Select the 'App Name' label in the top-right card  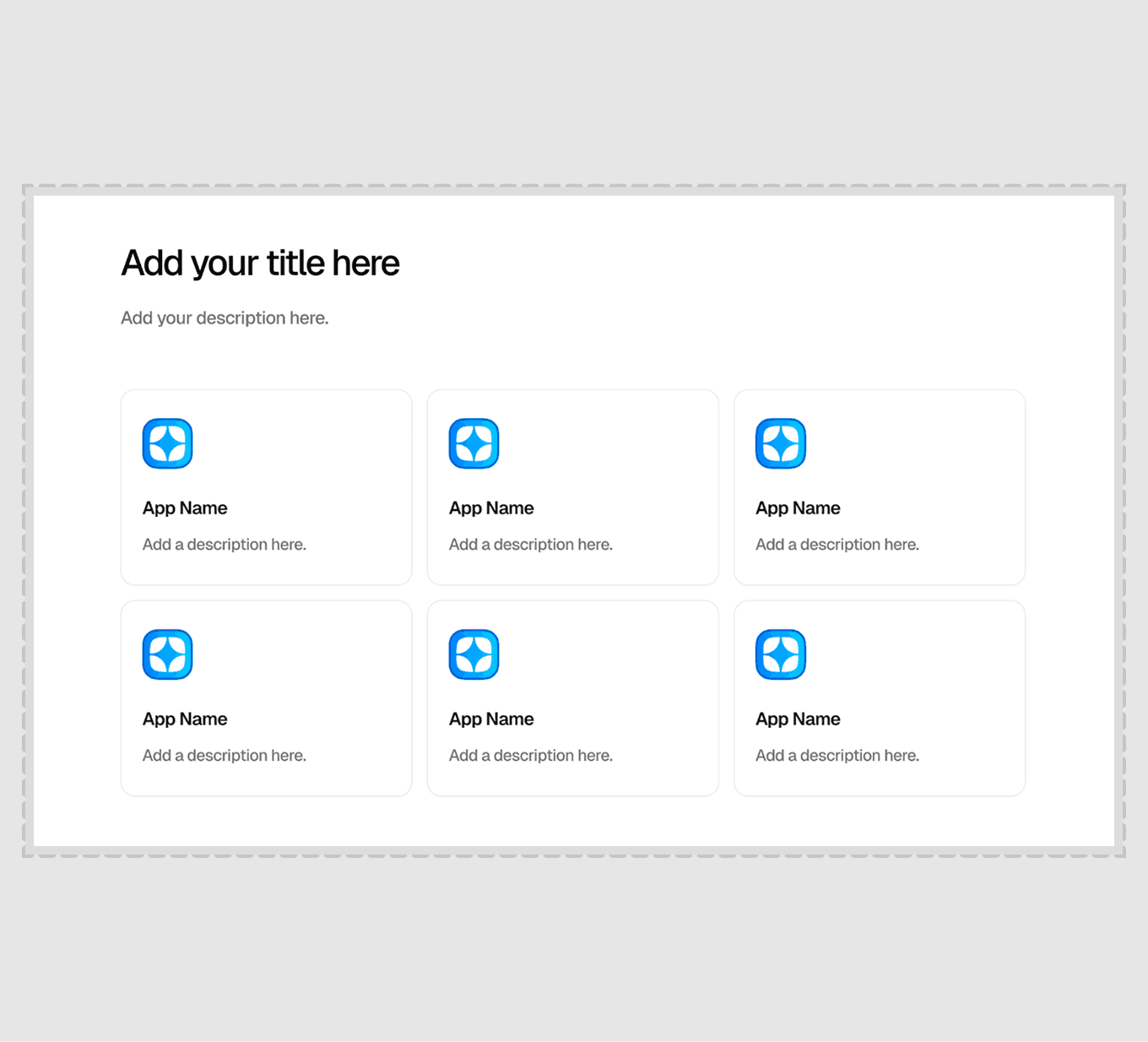798,508
